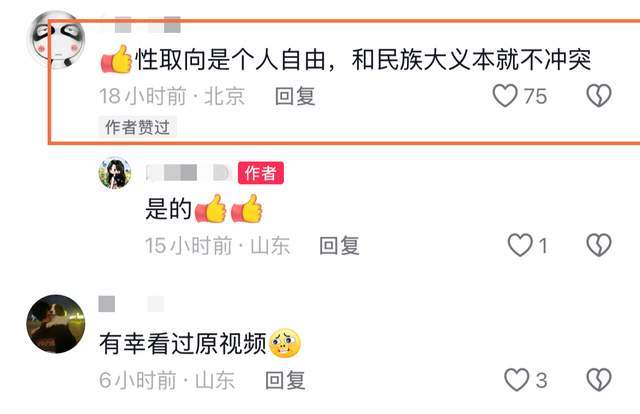Click the red 作者 badge
This screenshot has width=640, height=414.
[261, 173]
